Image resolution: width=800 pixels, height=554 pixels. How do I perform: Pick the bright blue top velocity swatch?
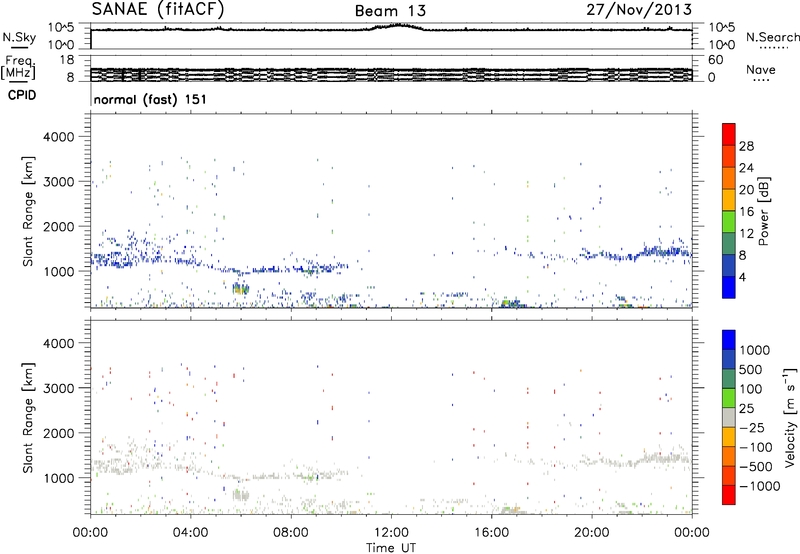point(729,340)
